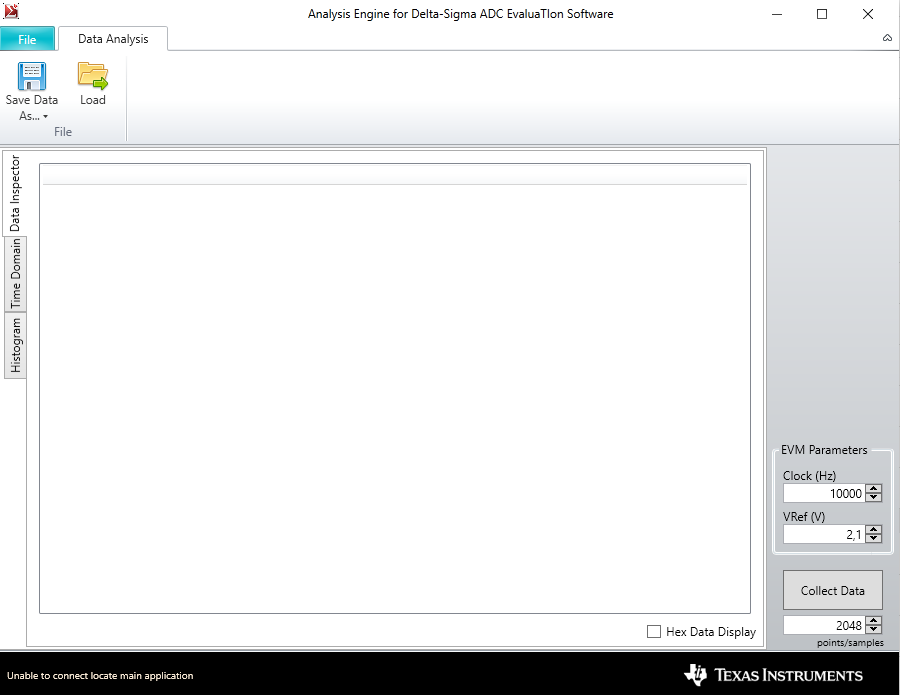Image resolution: width=900 pixels, height=695 pixels.
Task: Increase the VRef (V) value with up arrow
Action: click(874, 530)
